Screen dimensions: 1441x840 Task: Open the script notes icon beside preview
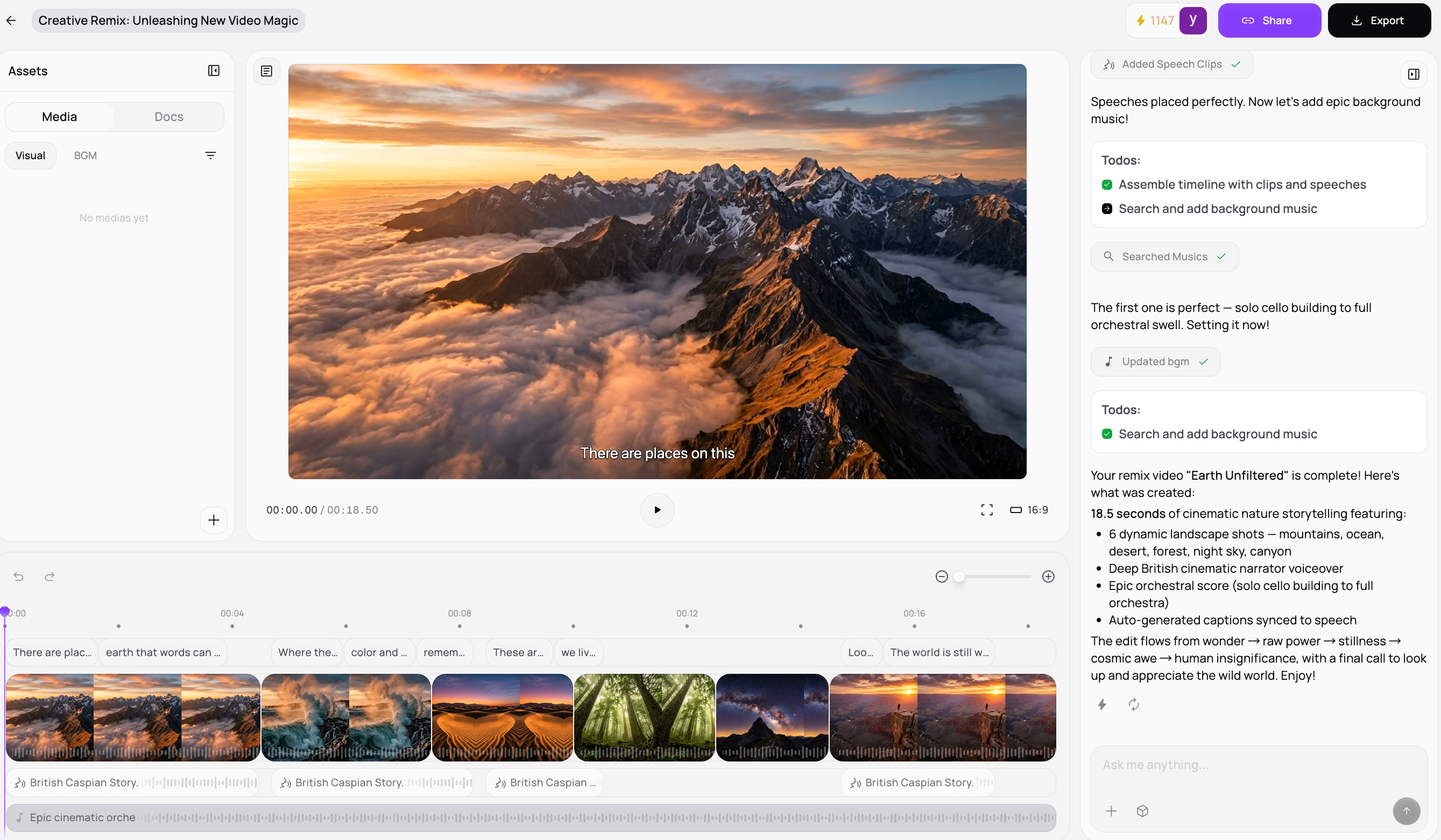point(266,72)
